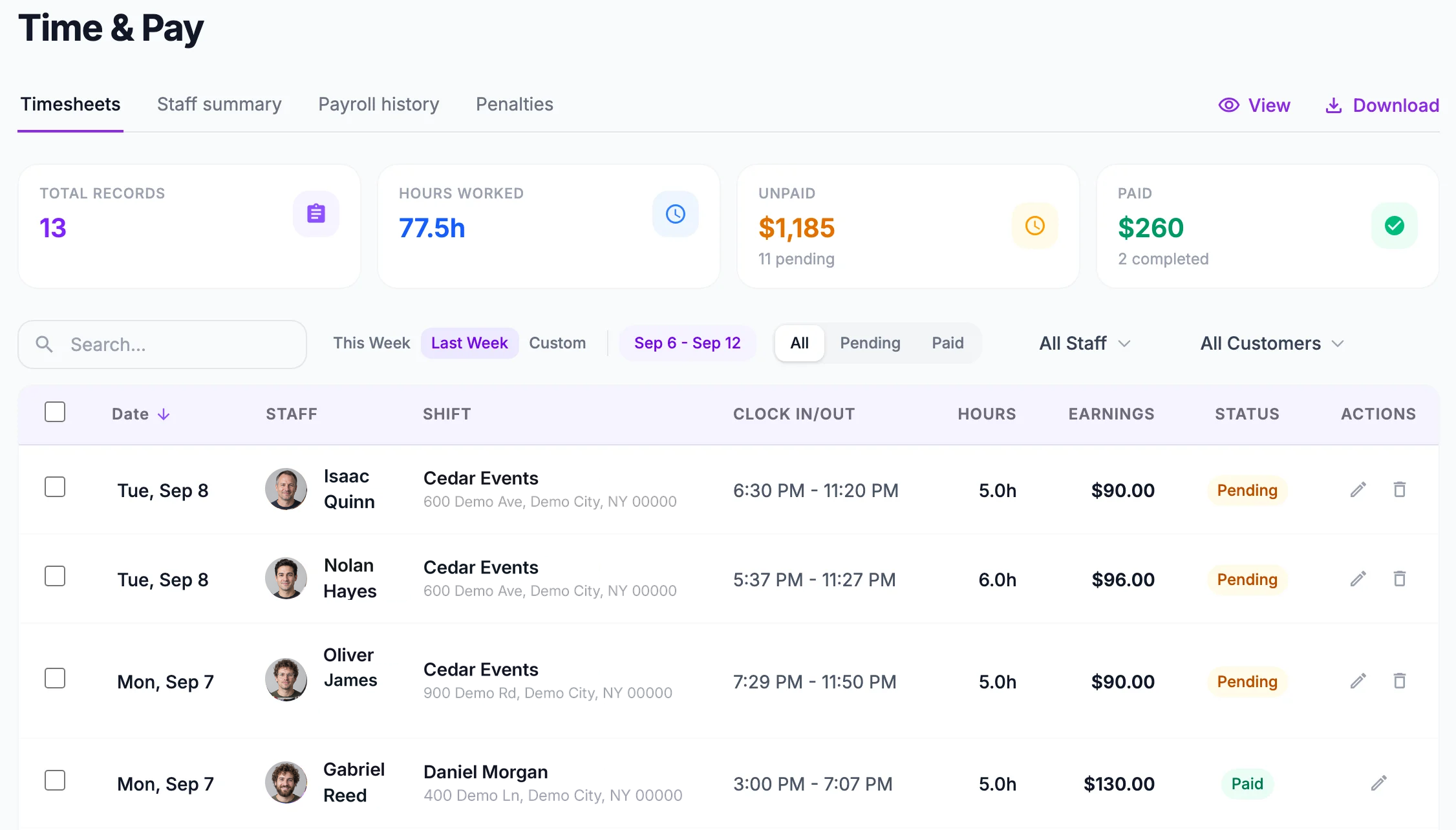The height and width of the screenshot is (830, 1456).
Task: Delete Isaac Quinn's timesheet via trash icon
Action: point(1400,490)
